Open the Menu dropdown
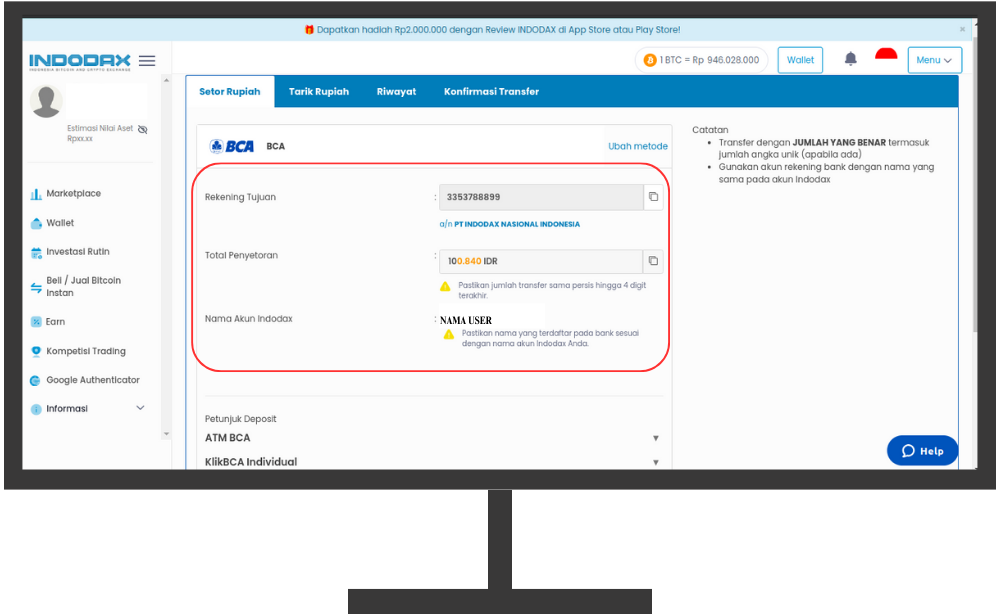Screen dimensions: 999x614 pos(935,60)
